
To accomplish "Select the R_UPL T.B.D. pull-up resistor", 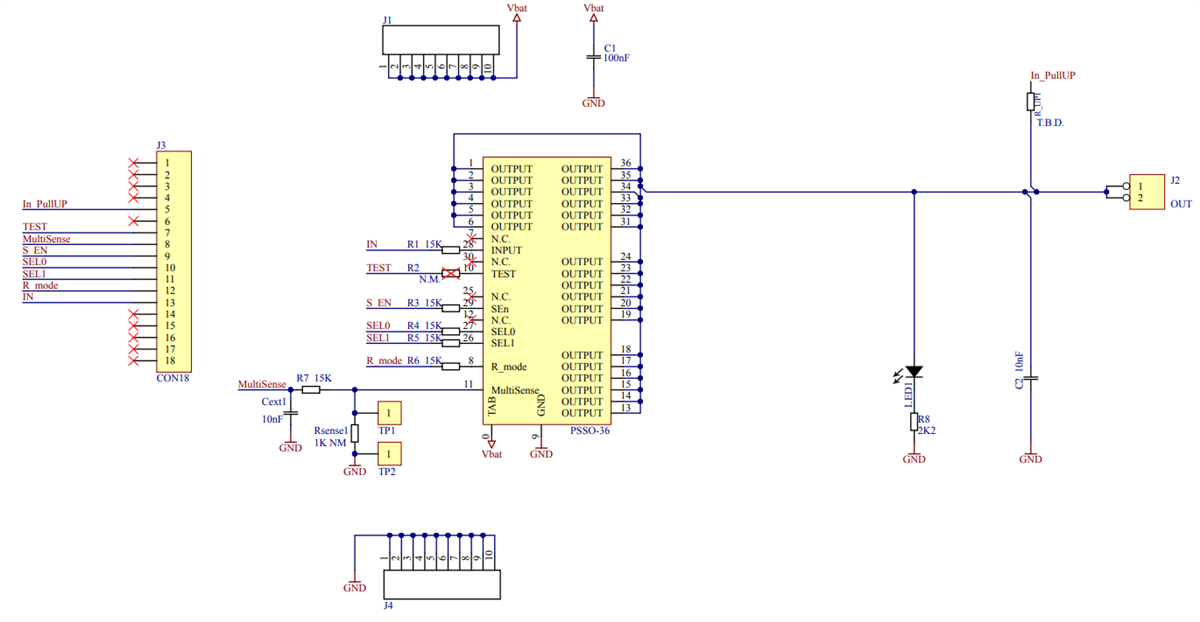I will (x=1031, y=100).
